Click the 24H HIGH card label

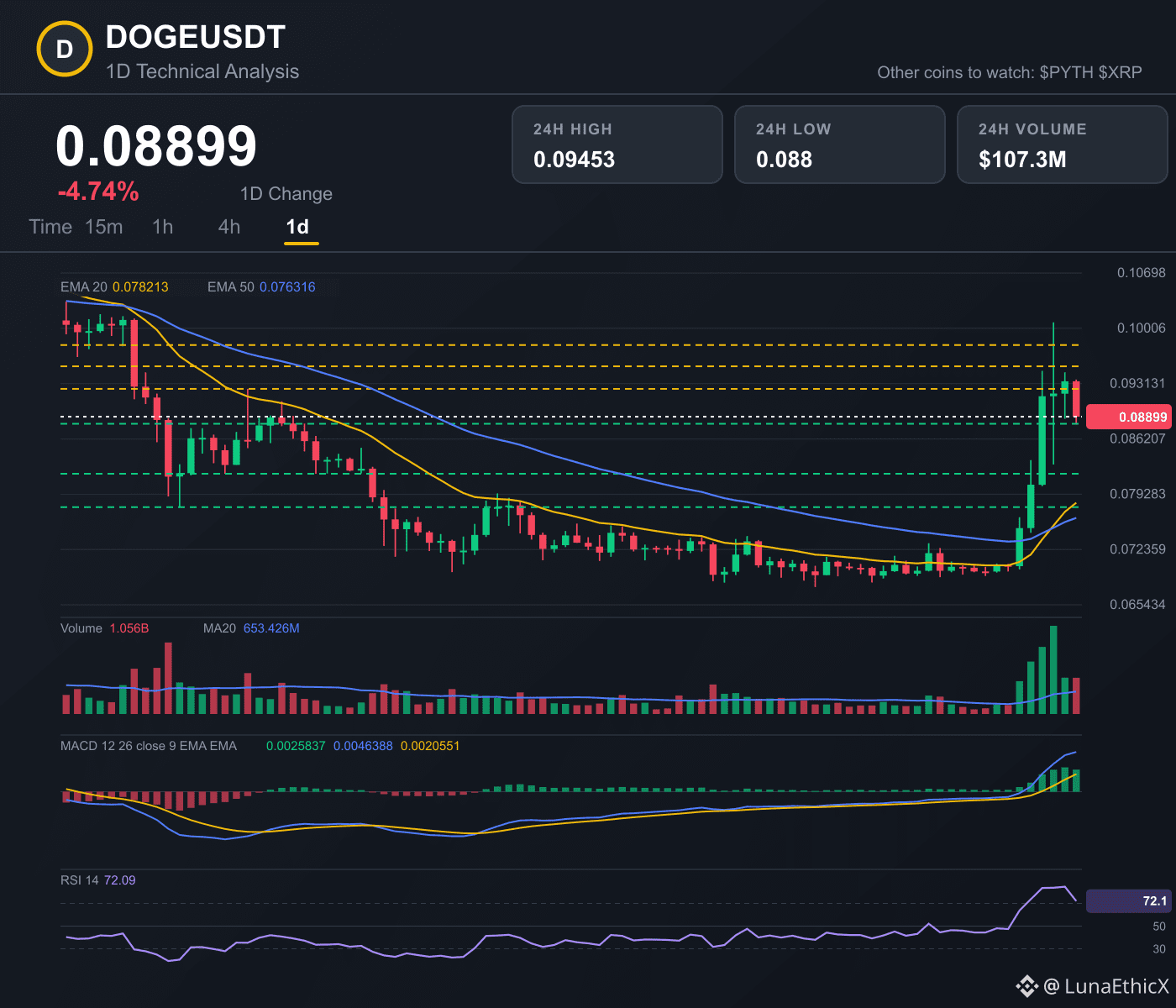[x=573, y=129]
